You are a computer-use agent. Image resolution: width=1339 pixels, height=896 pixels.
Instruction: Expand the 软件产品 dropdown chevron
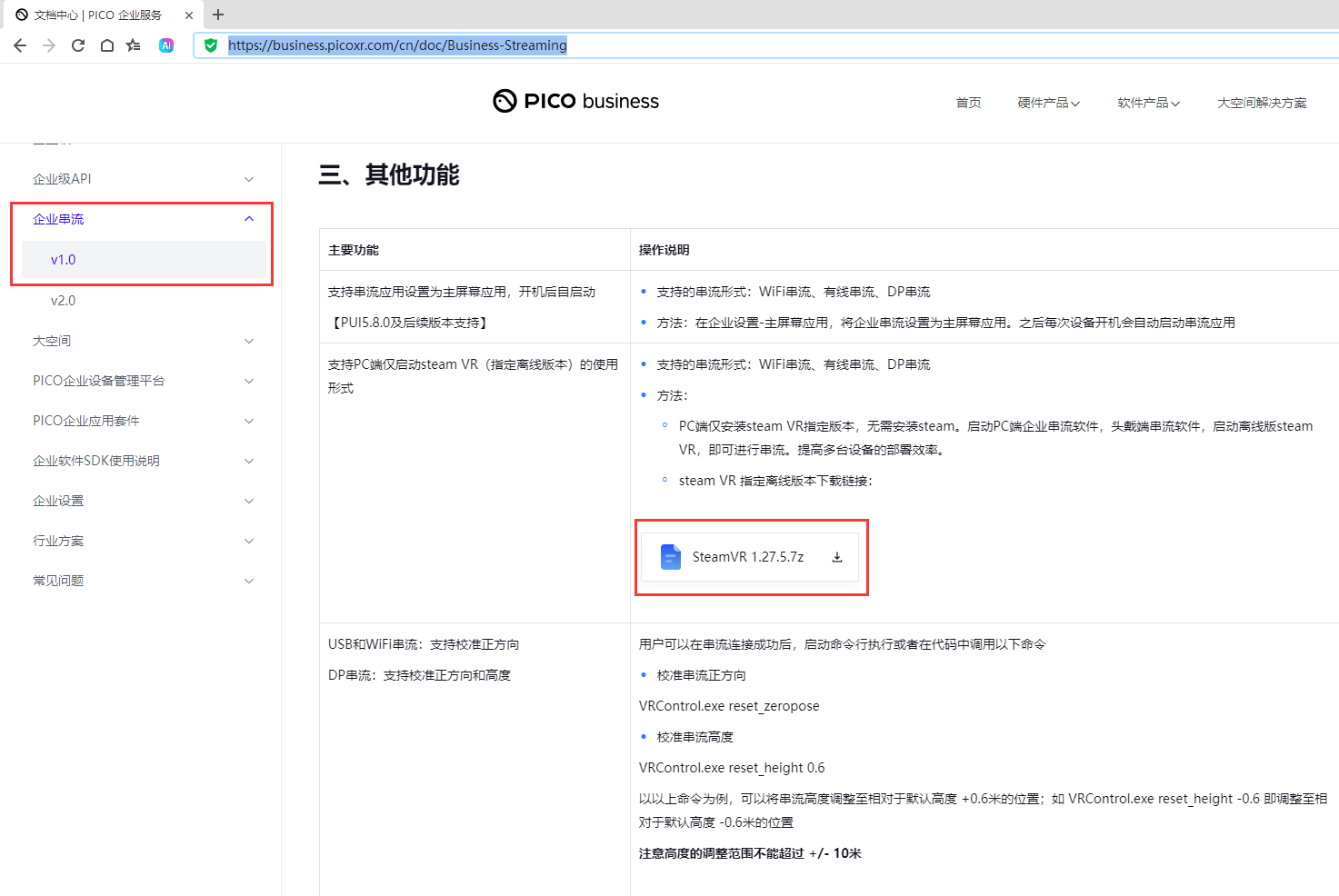pos(1175,104)
